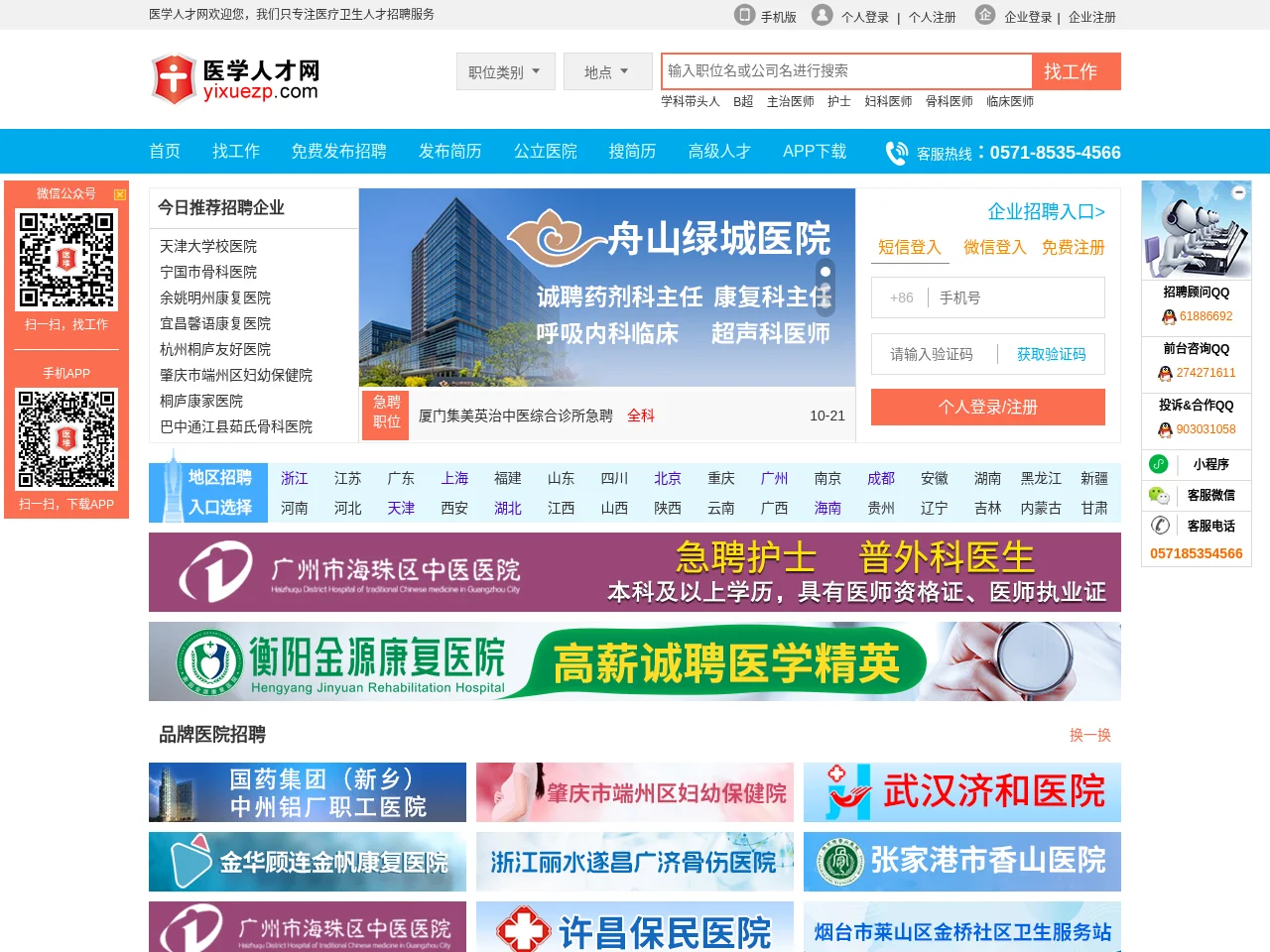Click the mobile version phone icon

pos(744,15)
